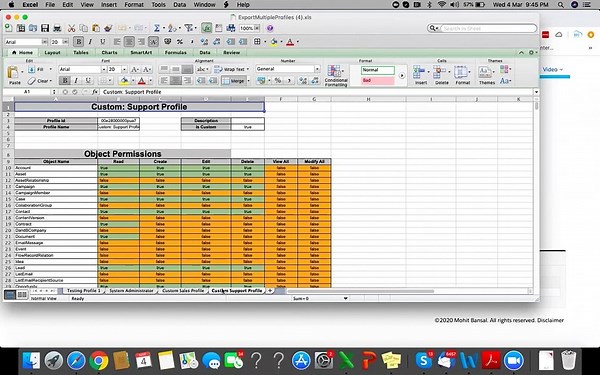Click the Paste clipboard icon in ribbon
600x375 pixels.
click(x=14, y=73)
